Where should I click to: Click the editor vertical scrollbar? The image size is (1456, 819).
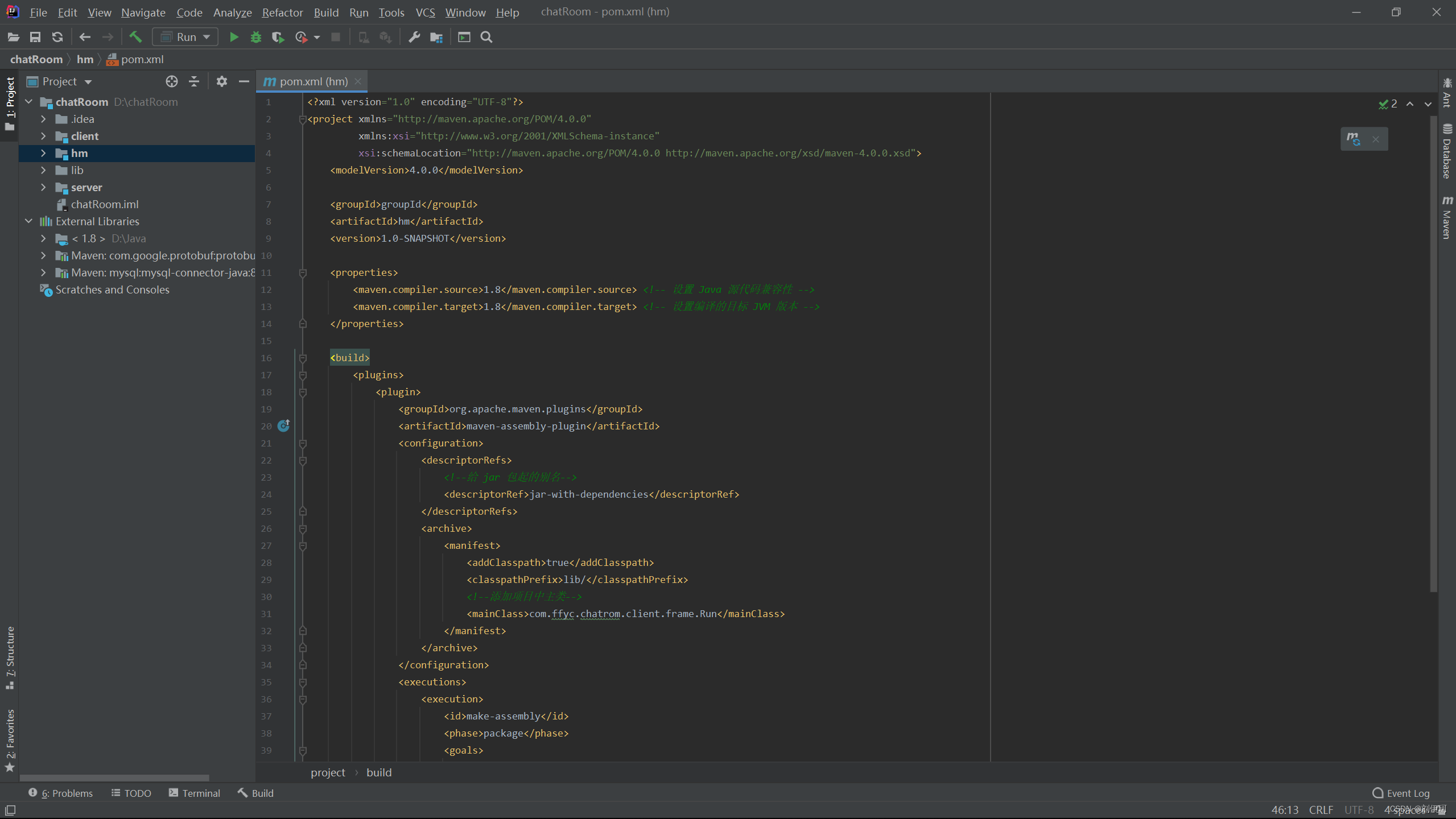tap(1433, 353)
